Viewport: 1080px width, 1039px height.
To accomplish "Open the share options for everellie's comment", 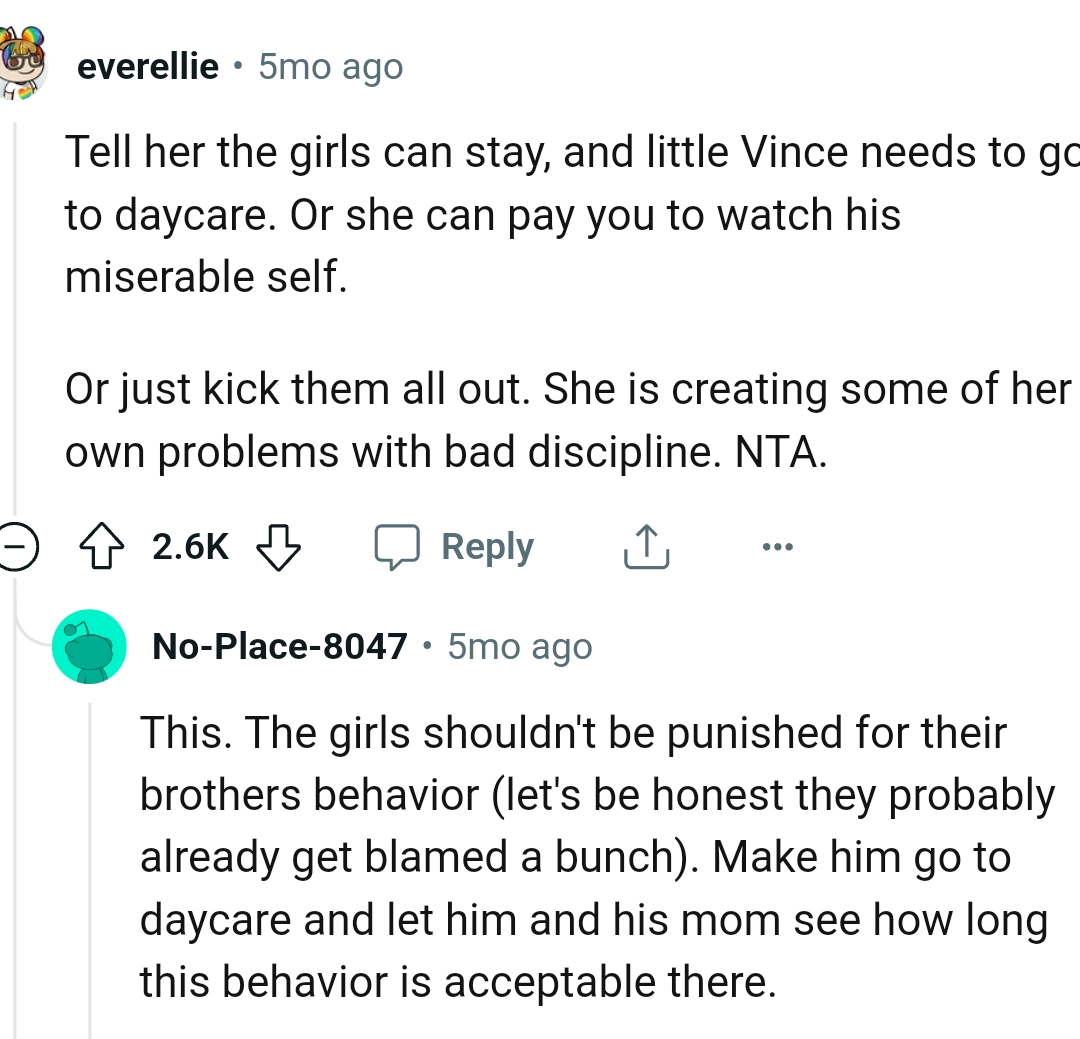I will point(646,546).
